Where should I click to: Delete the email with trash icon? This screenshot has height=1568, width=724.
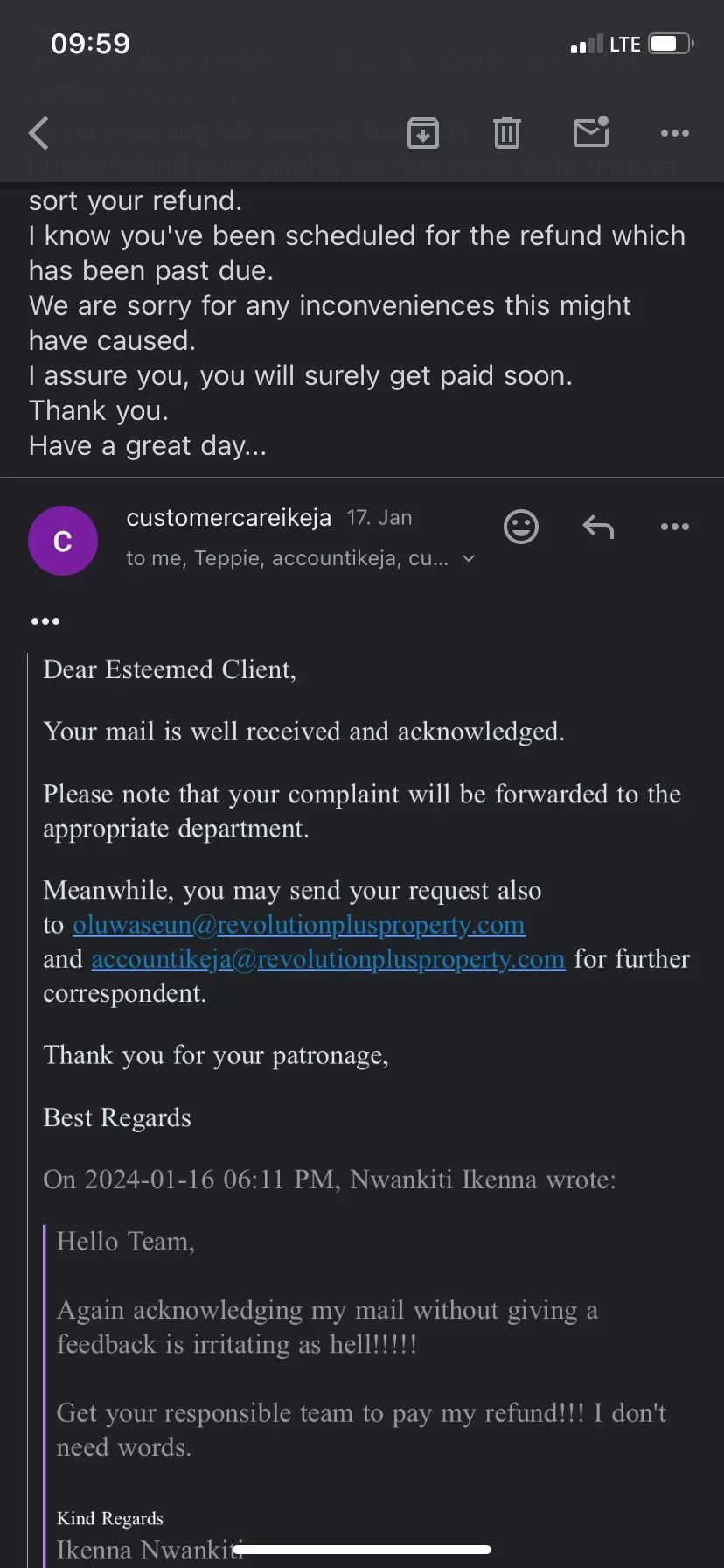coord(507,133)
